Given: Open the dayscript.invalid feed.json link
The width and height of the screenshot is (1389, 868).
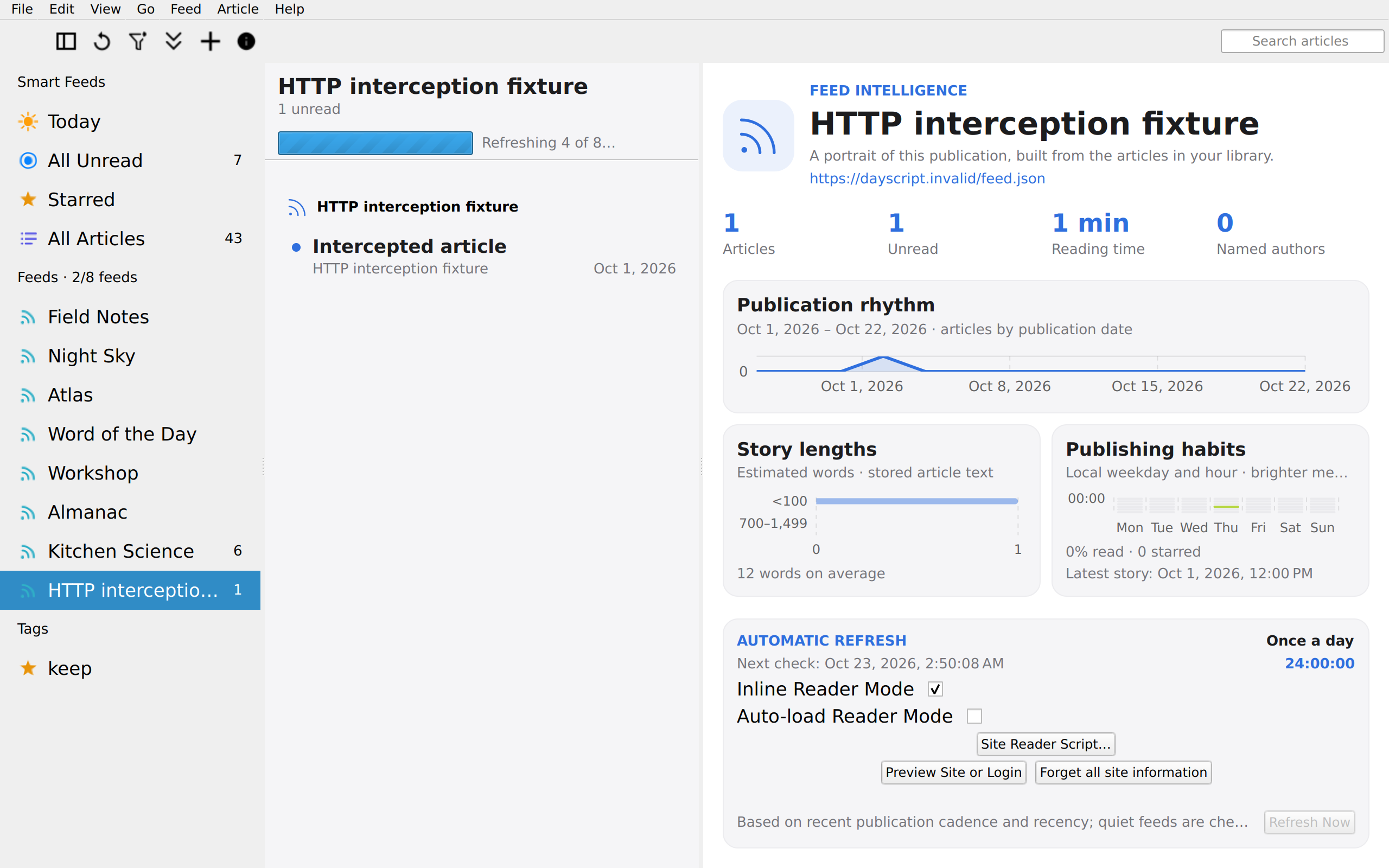Looking at the screenshot, I should click(x=927, y=178).
